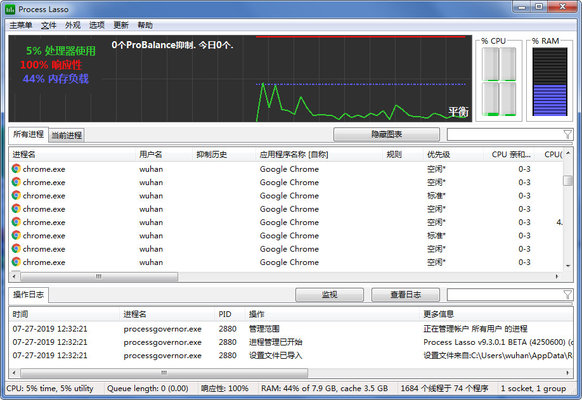Open the 文件 menu
Image resolution: width=582 pixels, height=400 pixels.
coord(48,25)
